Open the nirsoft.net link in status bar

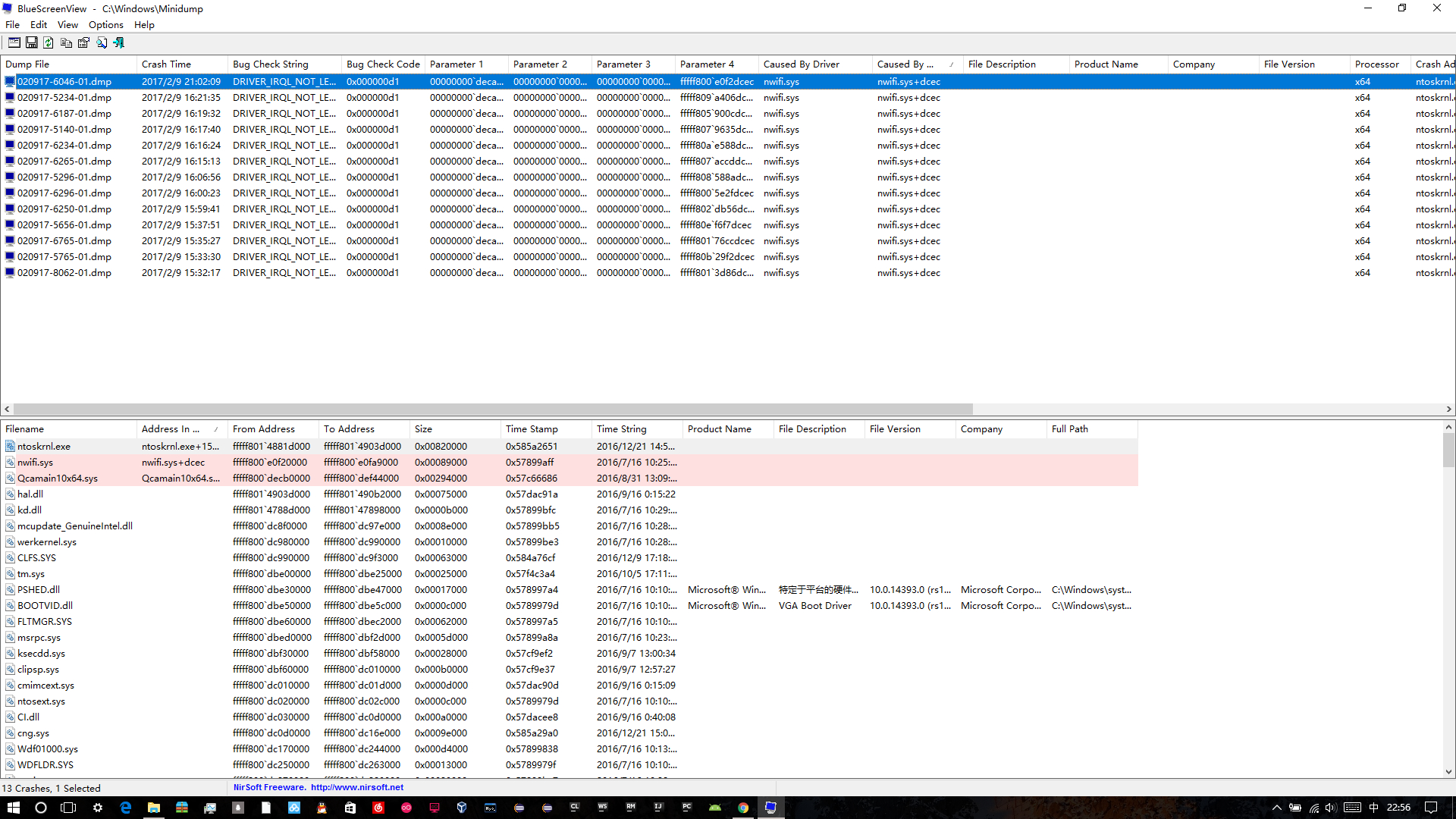click(x=356, y=787)
